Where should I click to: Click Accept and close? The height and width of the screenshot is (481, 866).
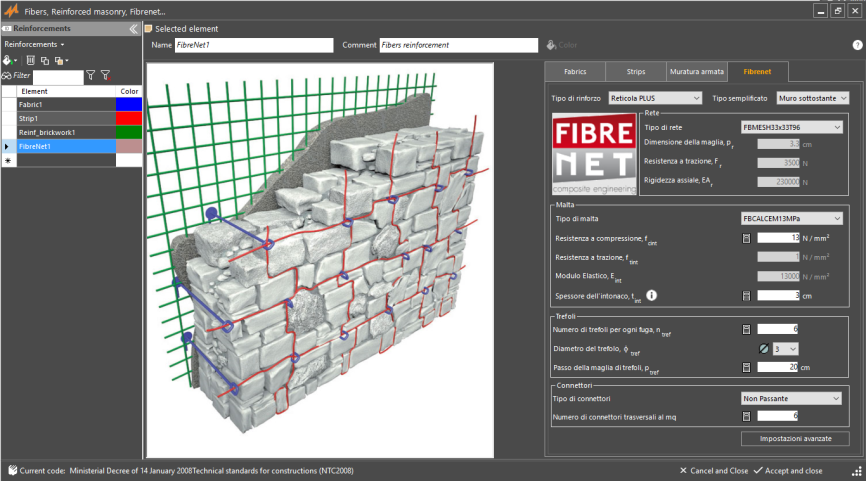click(789, 470)
